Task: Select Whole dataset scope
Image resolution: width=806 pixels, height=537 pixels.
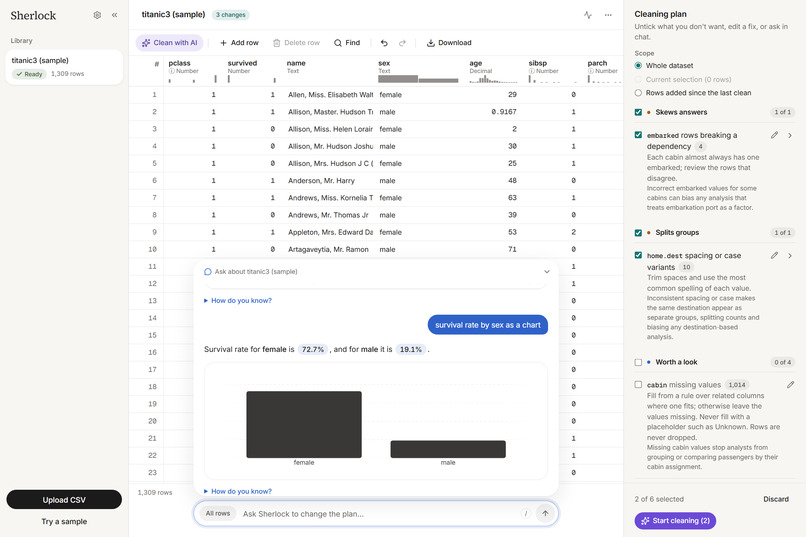Action: click(638, 65)
